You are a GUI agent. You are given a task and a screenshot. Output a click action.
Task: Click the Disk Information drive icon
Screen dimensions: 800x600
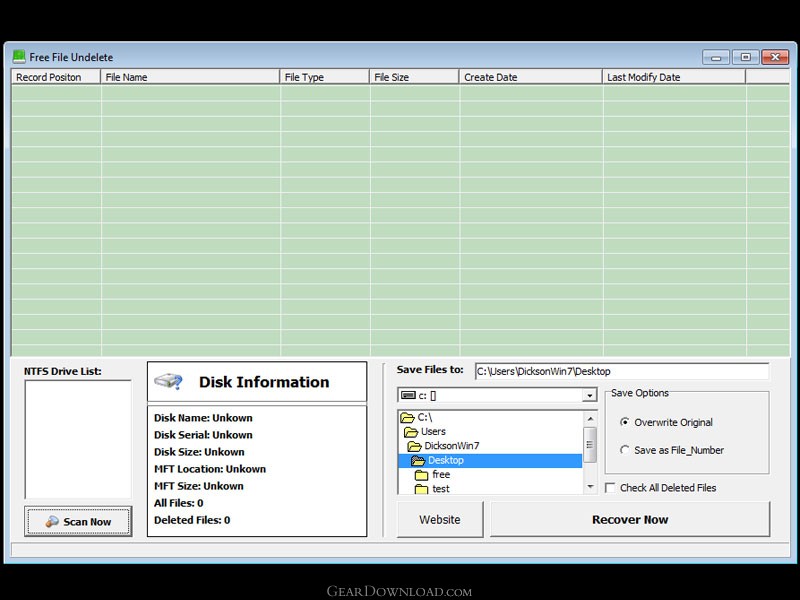pos(168,381)
